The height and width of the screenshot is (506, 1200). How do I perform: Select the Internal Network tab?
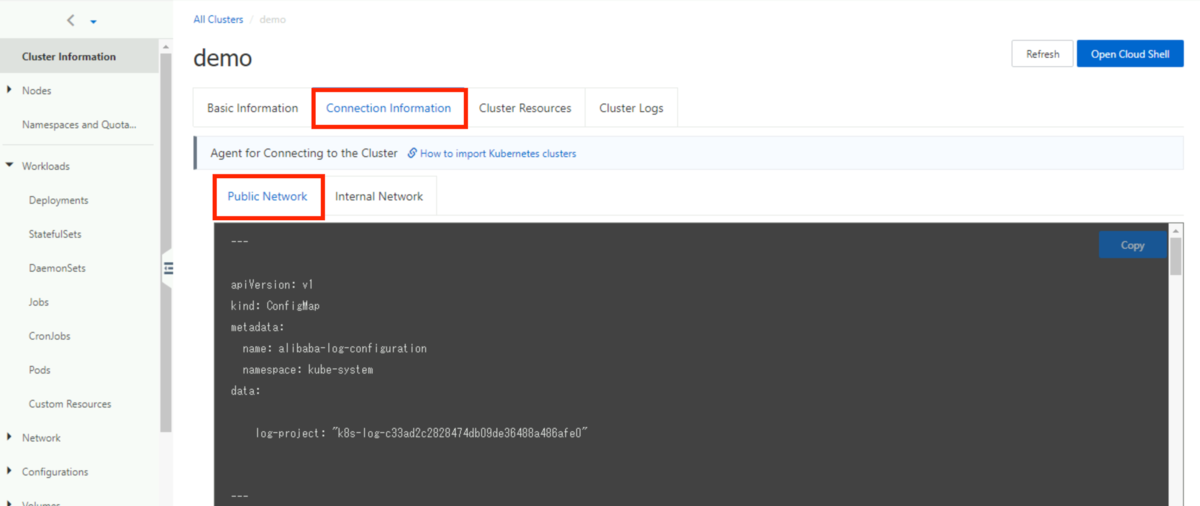pyautogui.click(x=379, y=196)
